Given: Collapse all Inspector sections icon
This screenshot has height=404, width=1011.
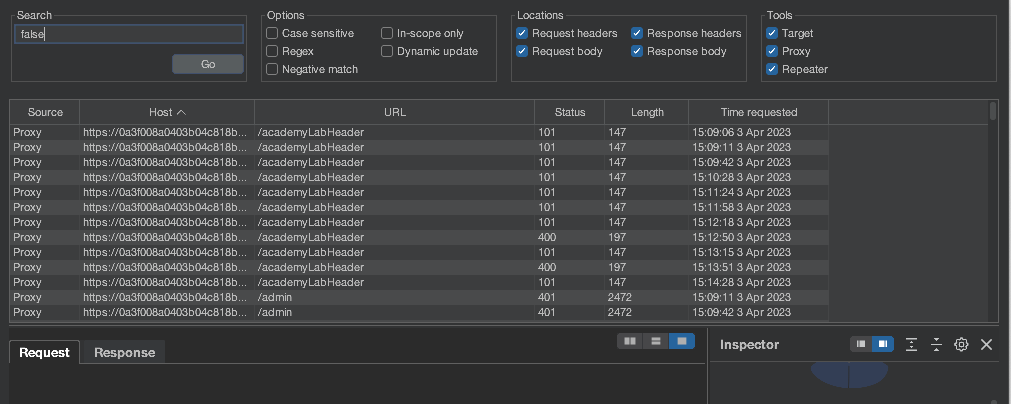Looking at the screenshot, I should click(x=936, y=344).
